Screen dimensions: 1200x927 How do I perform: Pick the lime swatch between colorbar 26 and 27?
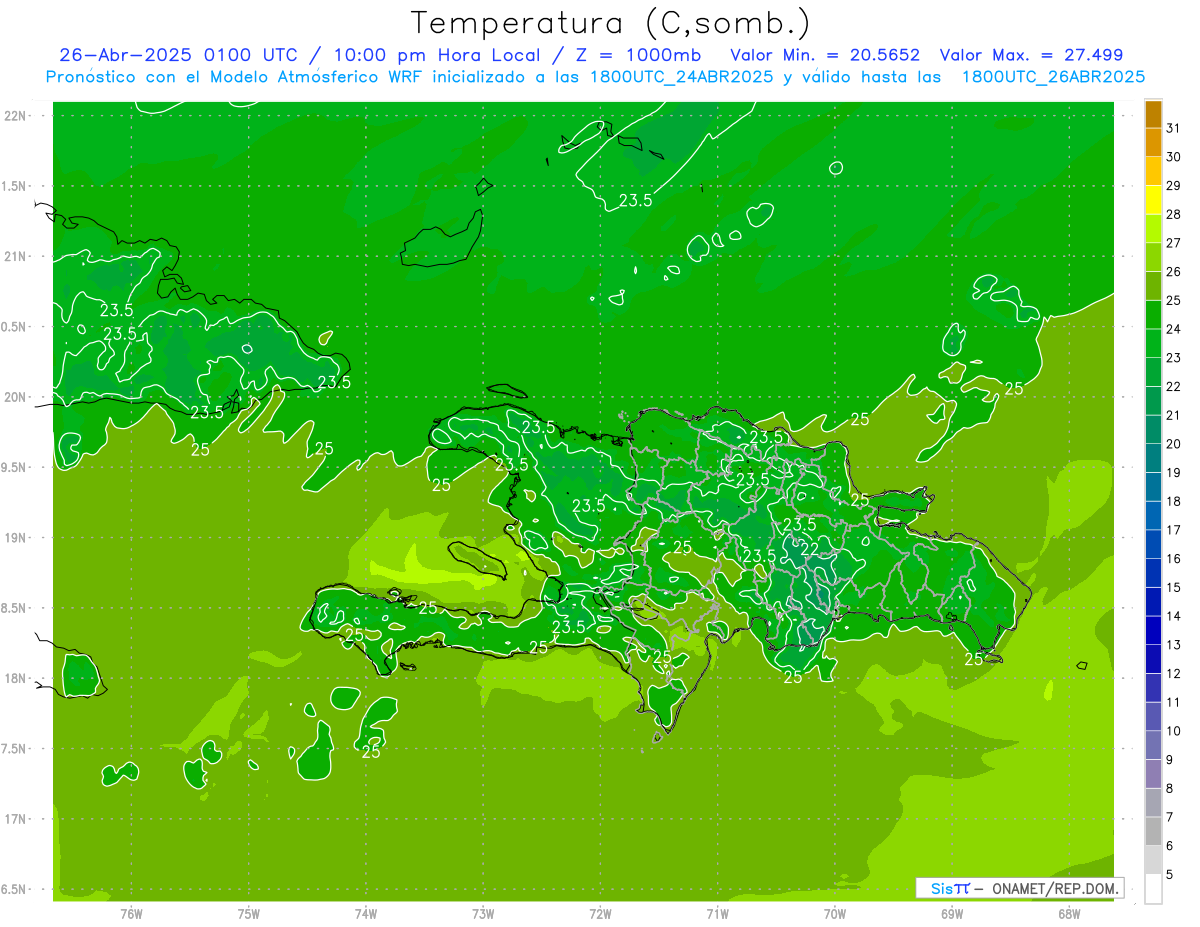[x=1153, y=257]
